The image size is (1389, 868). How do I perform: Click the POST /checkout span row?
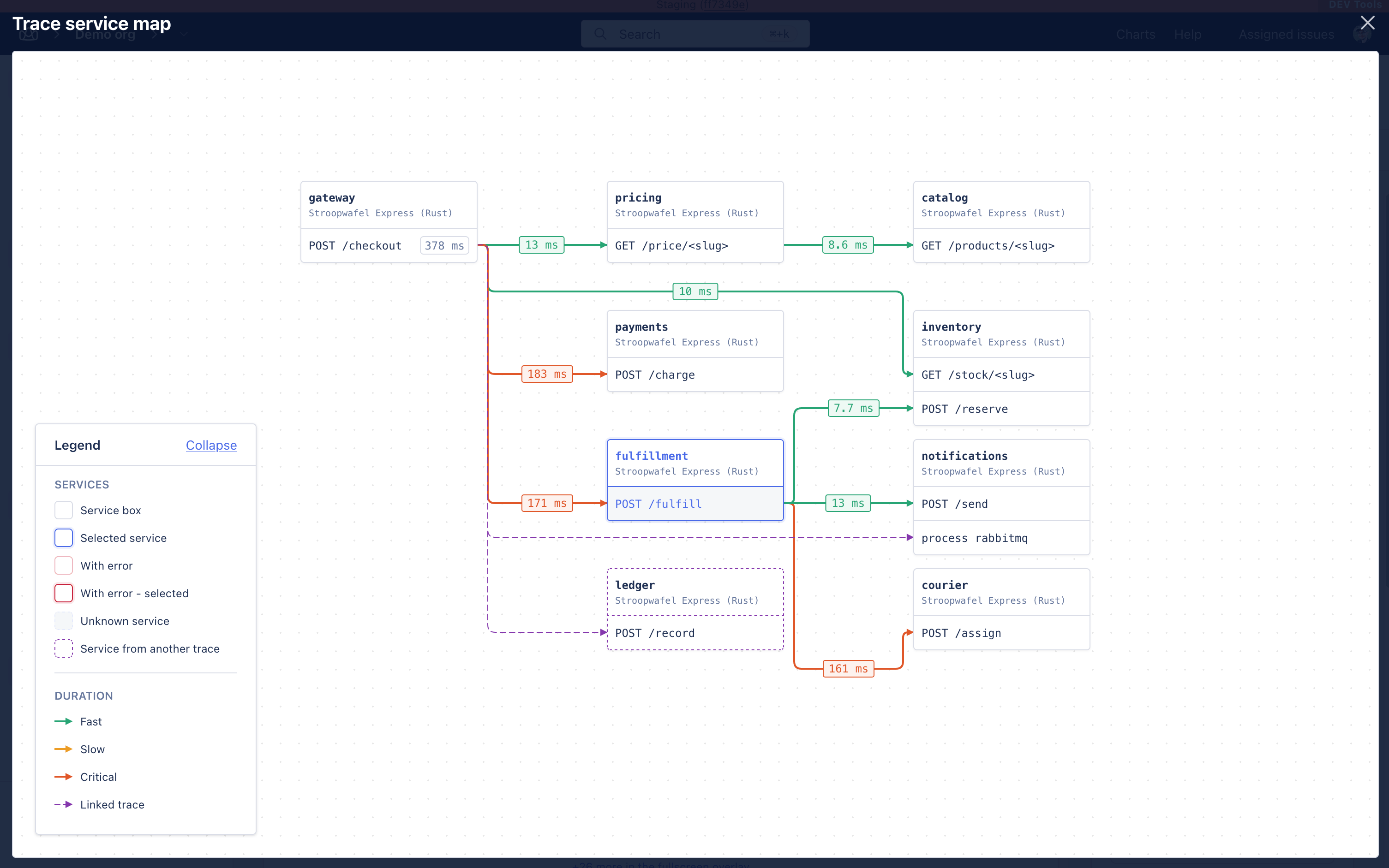389,246
